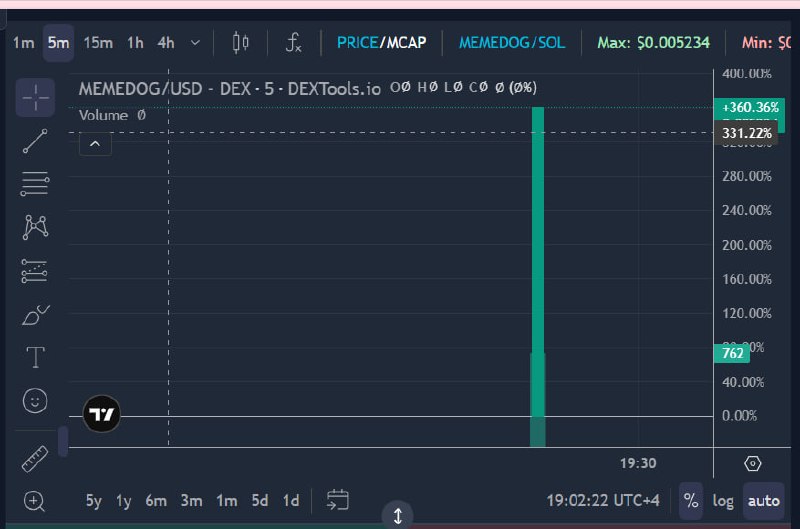Open chart settings hexagon icon
Screen dimensions: 800x529
click(753, 463)
